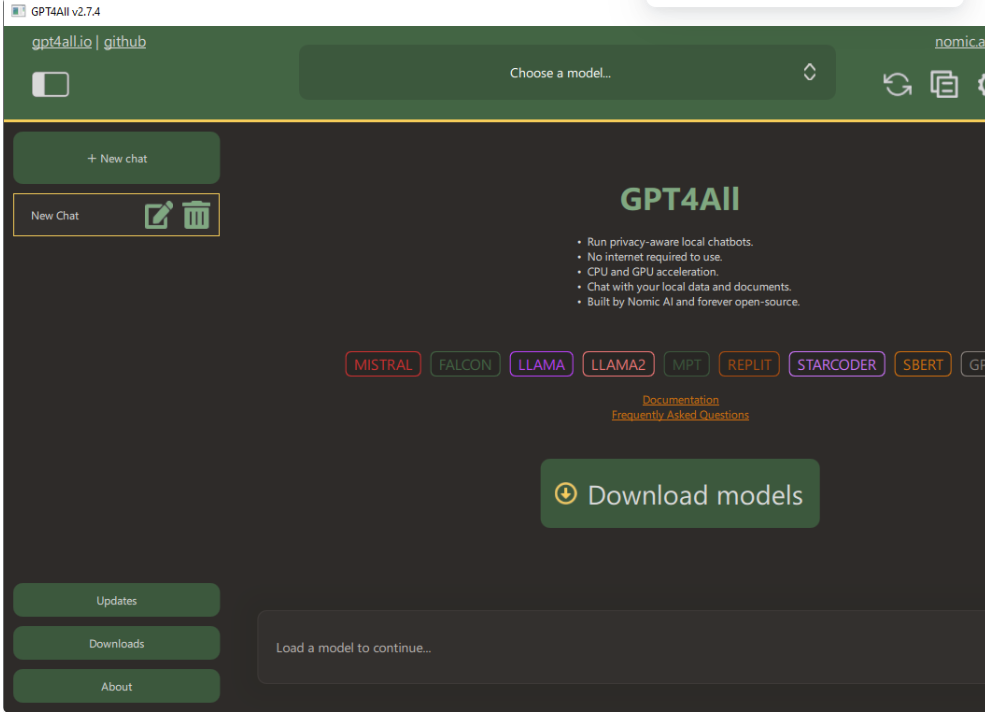Click the SBERT model tag
The image size is (985, 712).
click(x=923, y=364)
